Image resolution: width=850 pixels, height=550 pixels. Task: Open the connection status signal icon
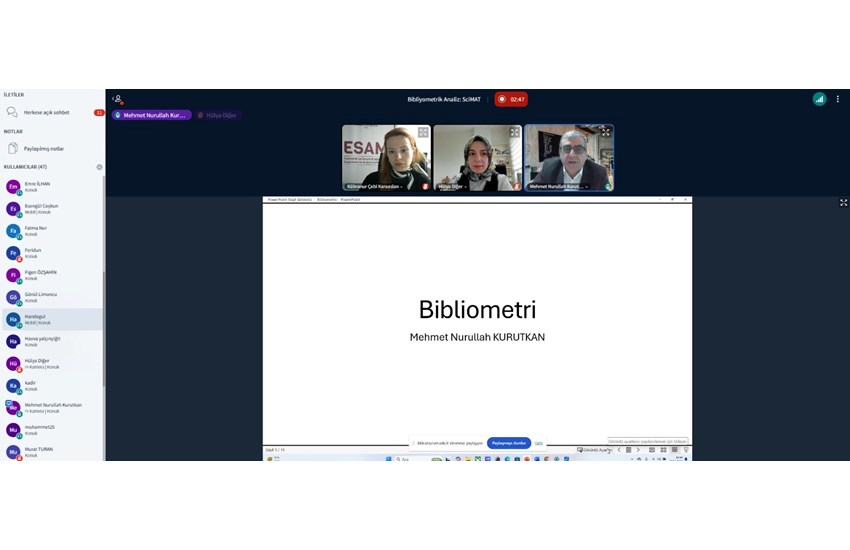point(819,99)
